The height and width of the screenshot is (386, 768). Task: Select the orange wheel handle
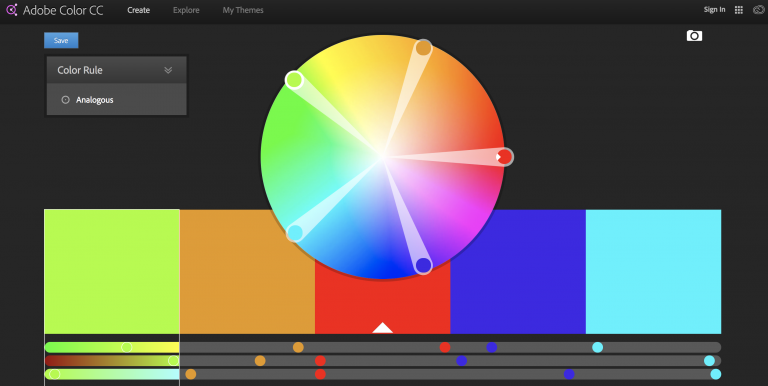pyautogui.click(x=424, y=48)
